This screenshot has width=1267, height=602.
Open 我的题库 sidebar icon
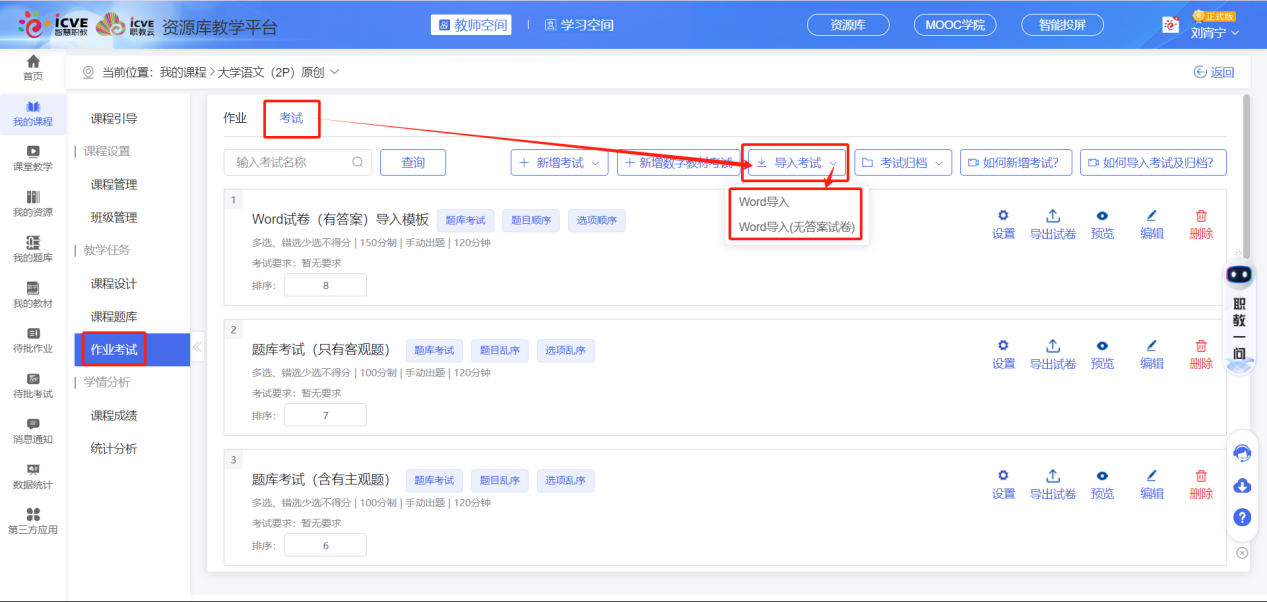[33, 248]
